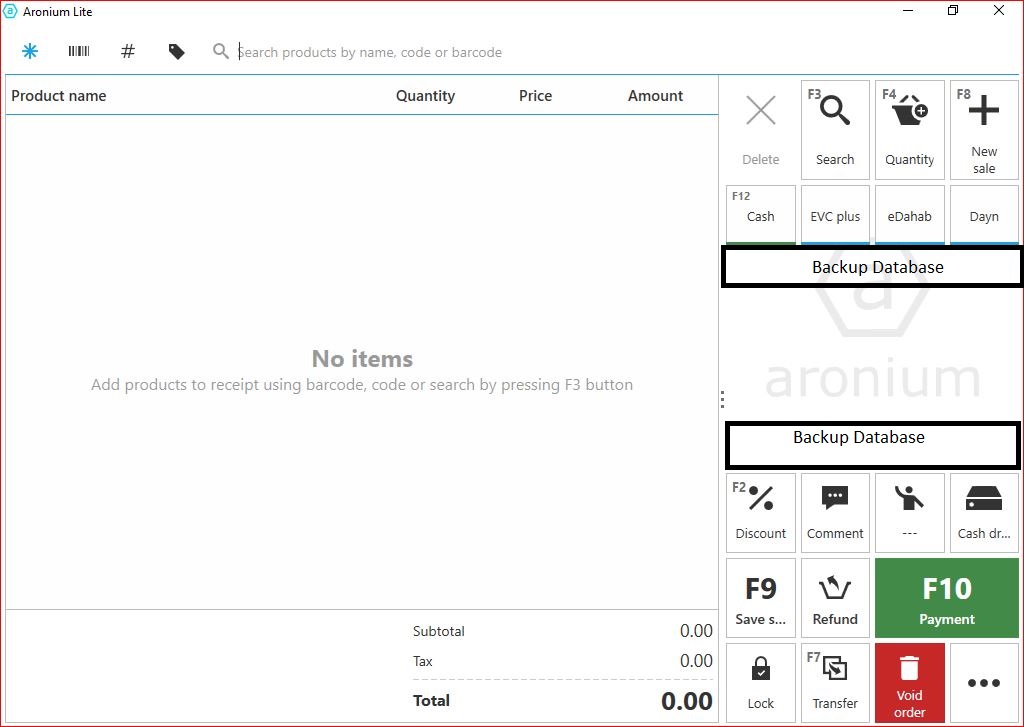Image resolution: width=1024 pixels, height=727 pixels.
Task: Expand more options with the three-dots button
Action: click(984, 682)
